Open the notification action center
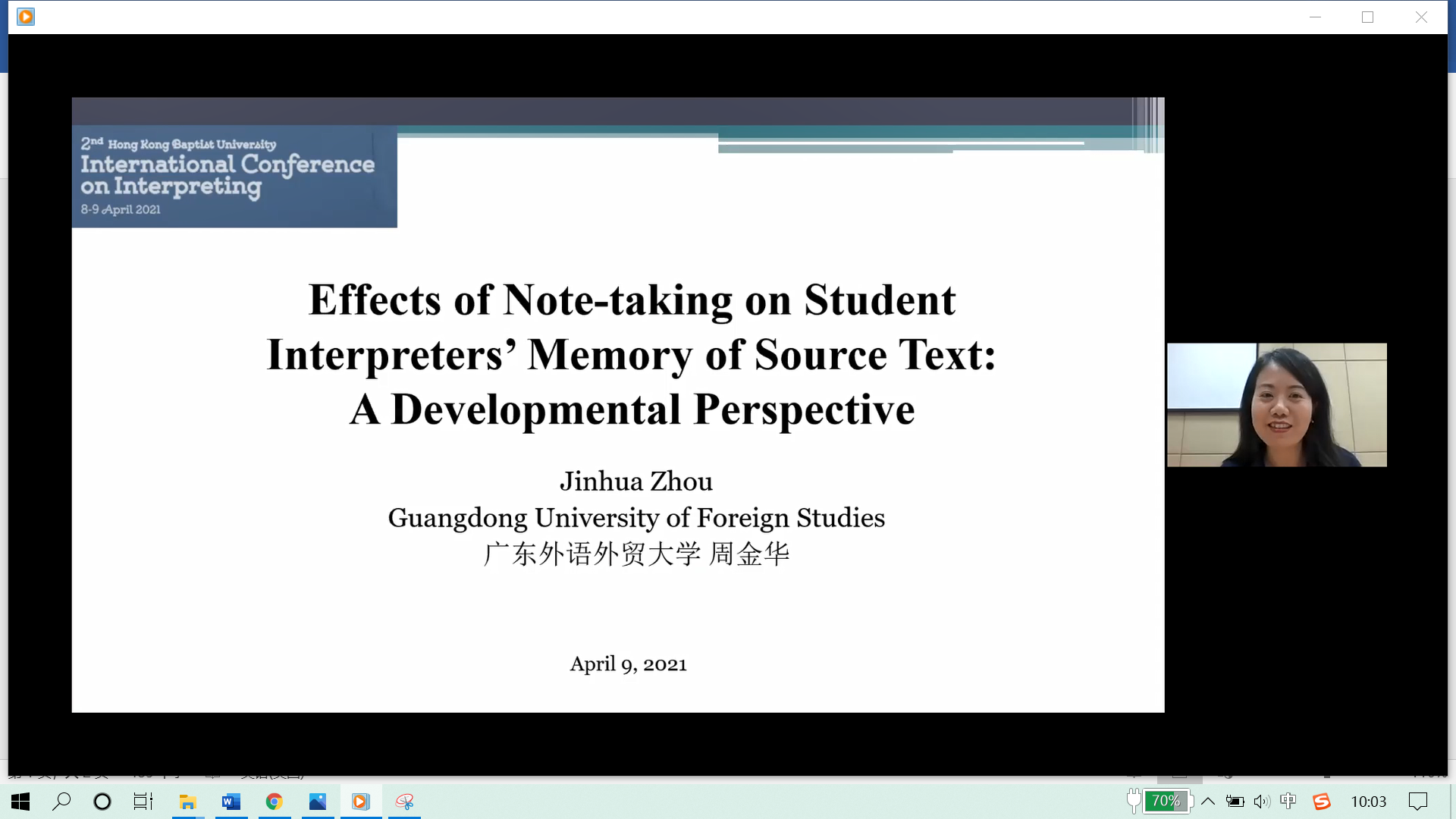Viewport: 1456px width, 819px height. click(x=1417, y=802)
